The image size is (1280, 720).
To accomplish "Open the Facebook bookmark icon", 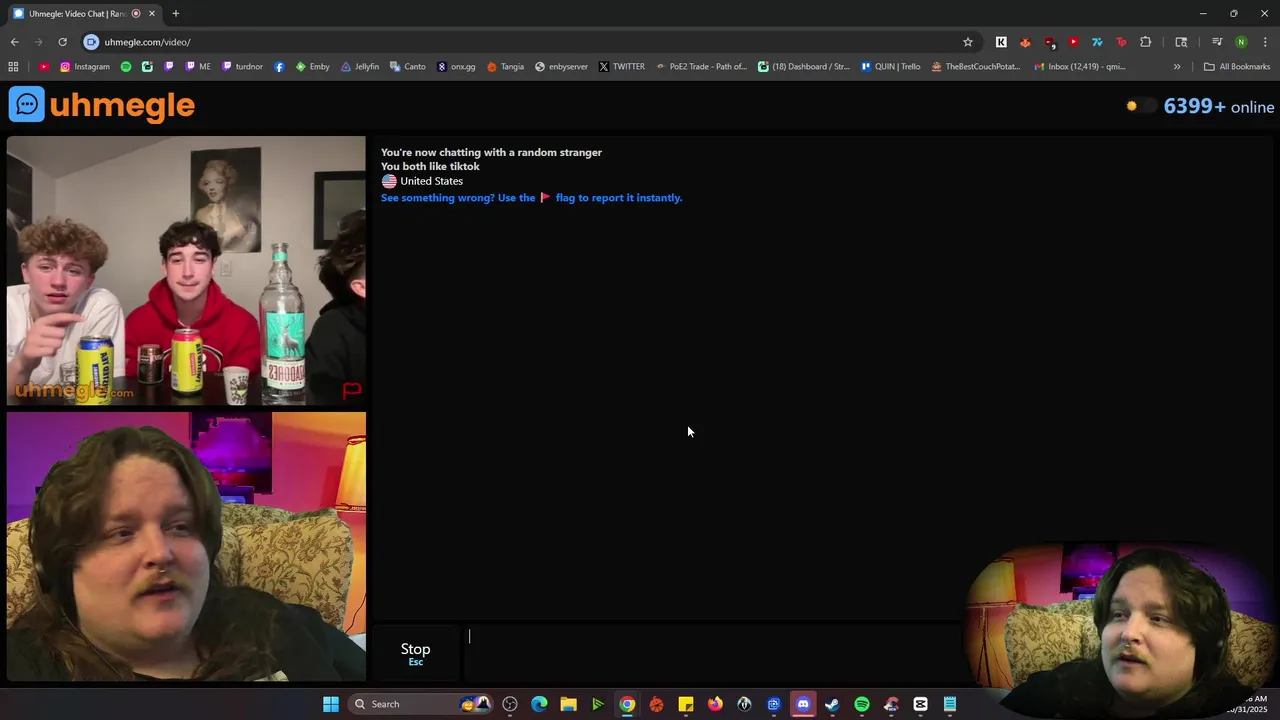I will coord(279,67).
